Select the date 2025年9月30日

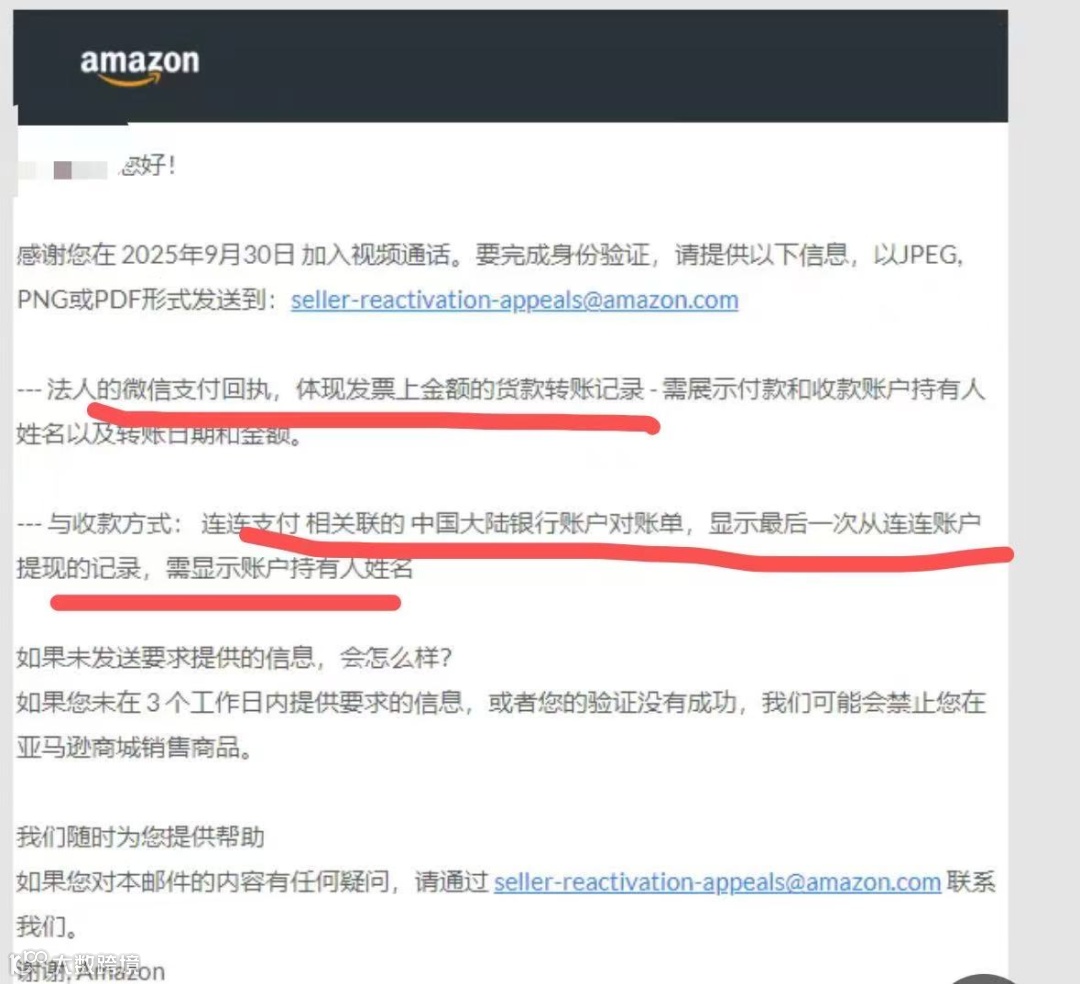click(209, 255)
